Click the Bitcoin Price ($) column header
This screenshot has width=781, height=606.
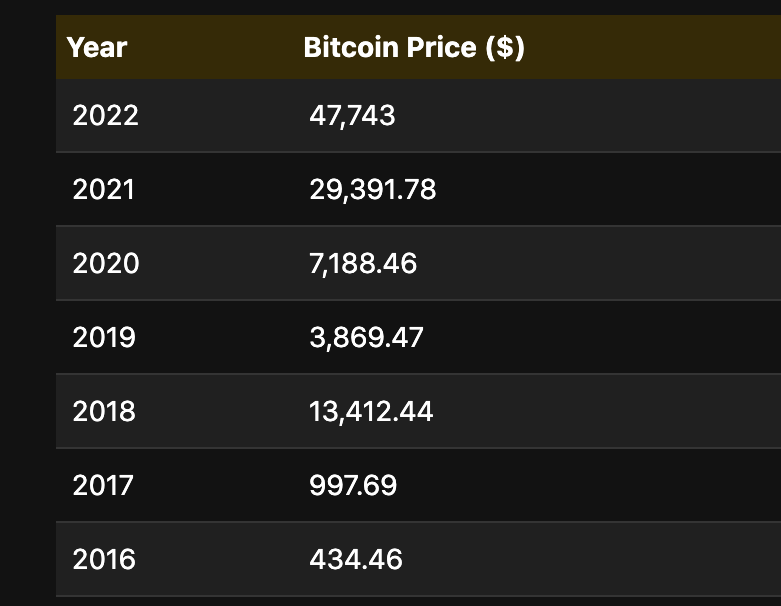[414, 47]
